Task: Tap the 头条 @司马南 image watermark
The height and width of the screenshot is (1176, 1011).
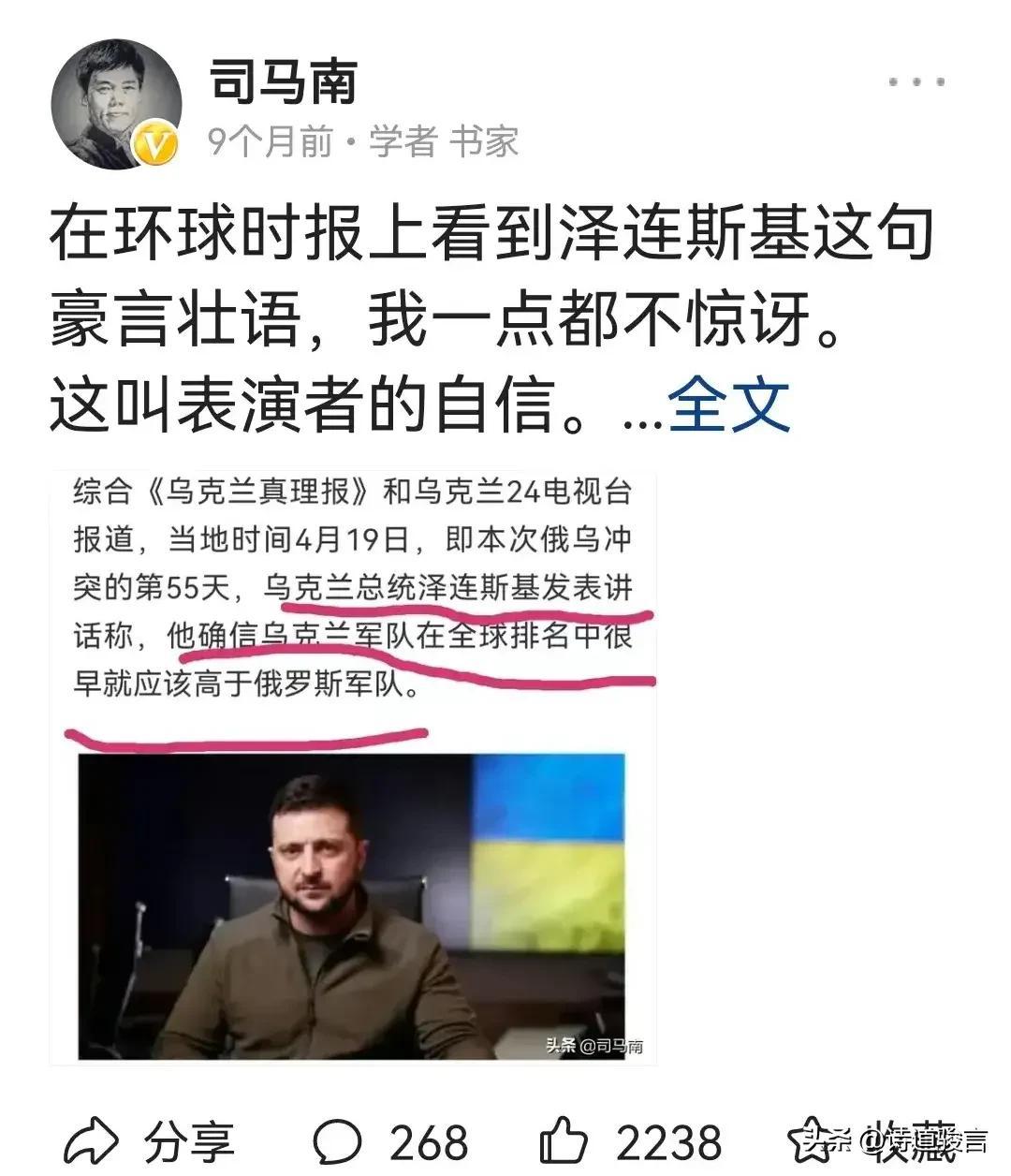Action: point(594,1046)
